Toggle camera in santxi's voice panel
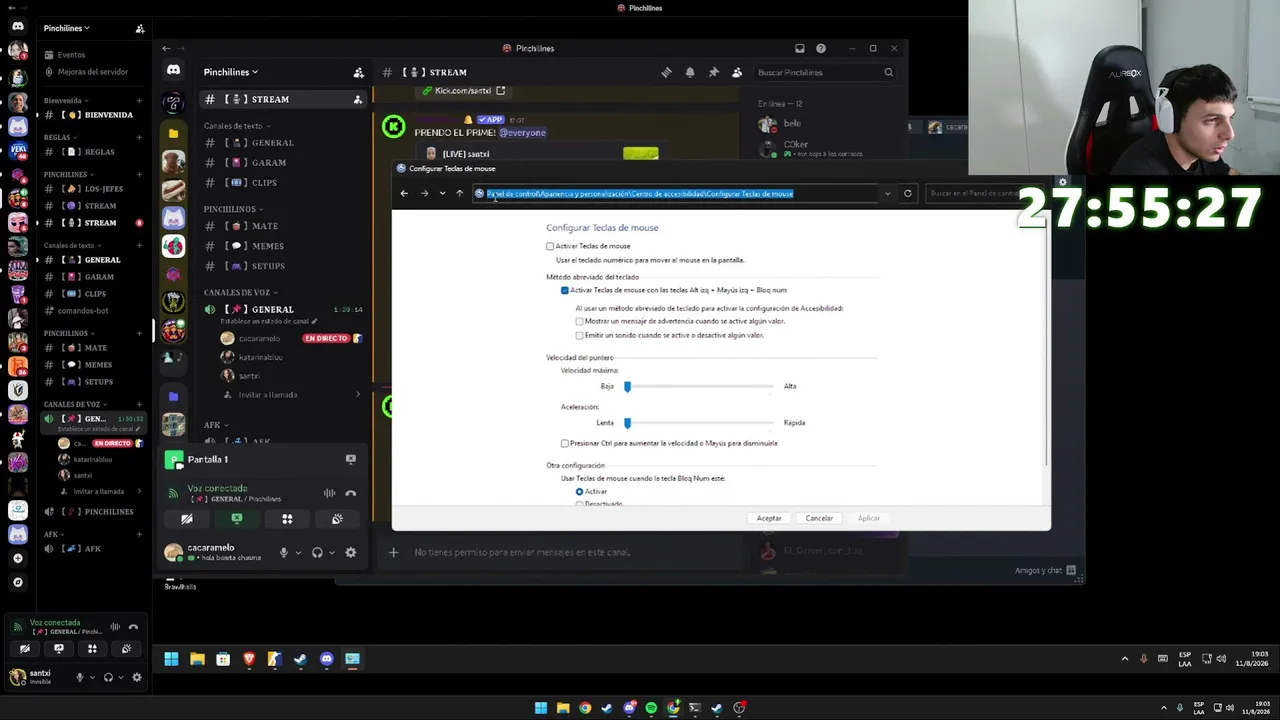This screenshot has height=720, width=1280. (x=25, y=649)
